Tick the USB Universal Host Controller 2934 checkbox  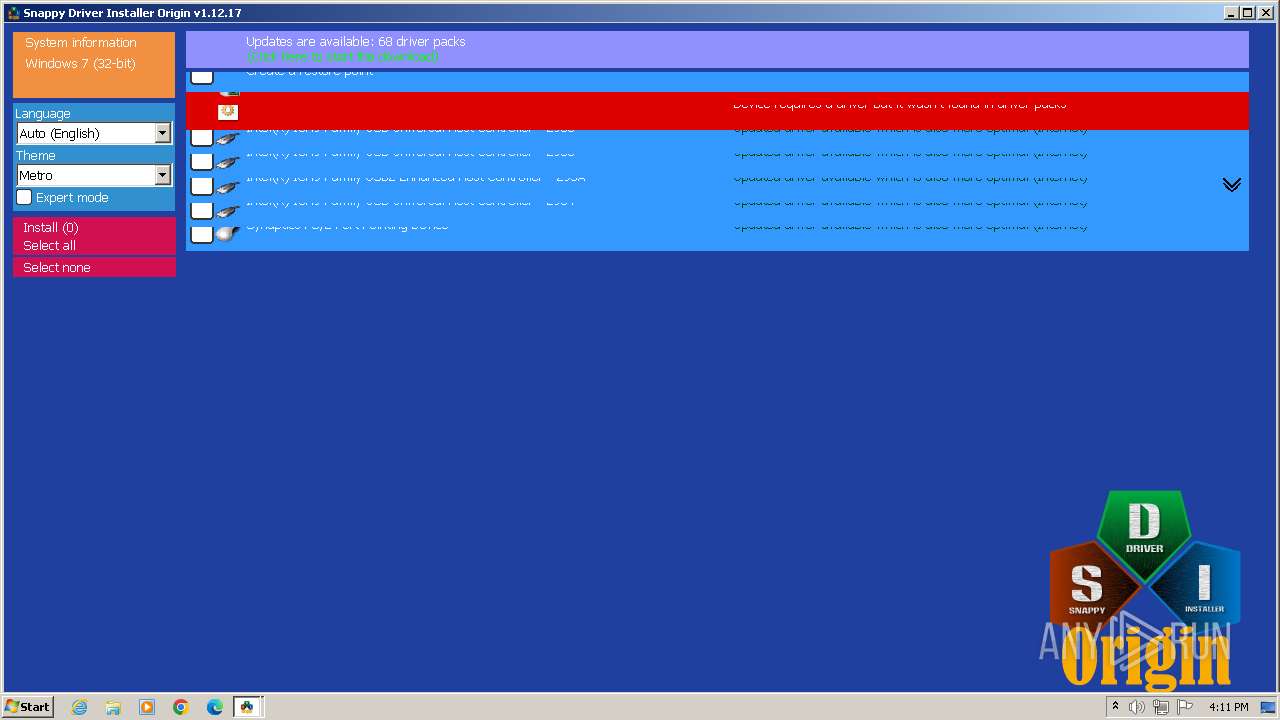pyautogui.click(x=202, y=210)
